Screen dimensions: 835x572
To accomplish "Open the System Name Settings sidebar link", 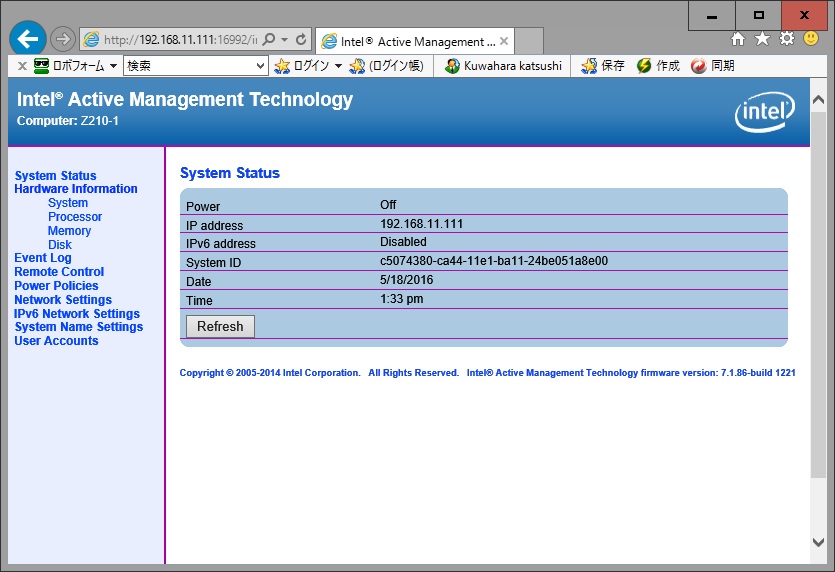I will 79,327.
